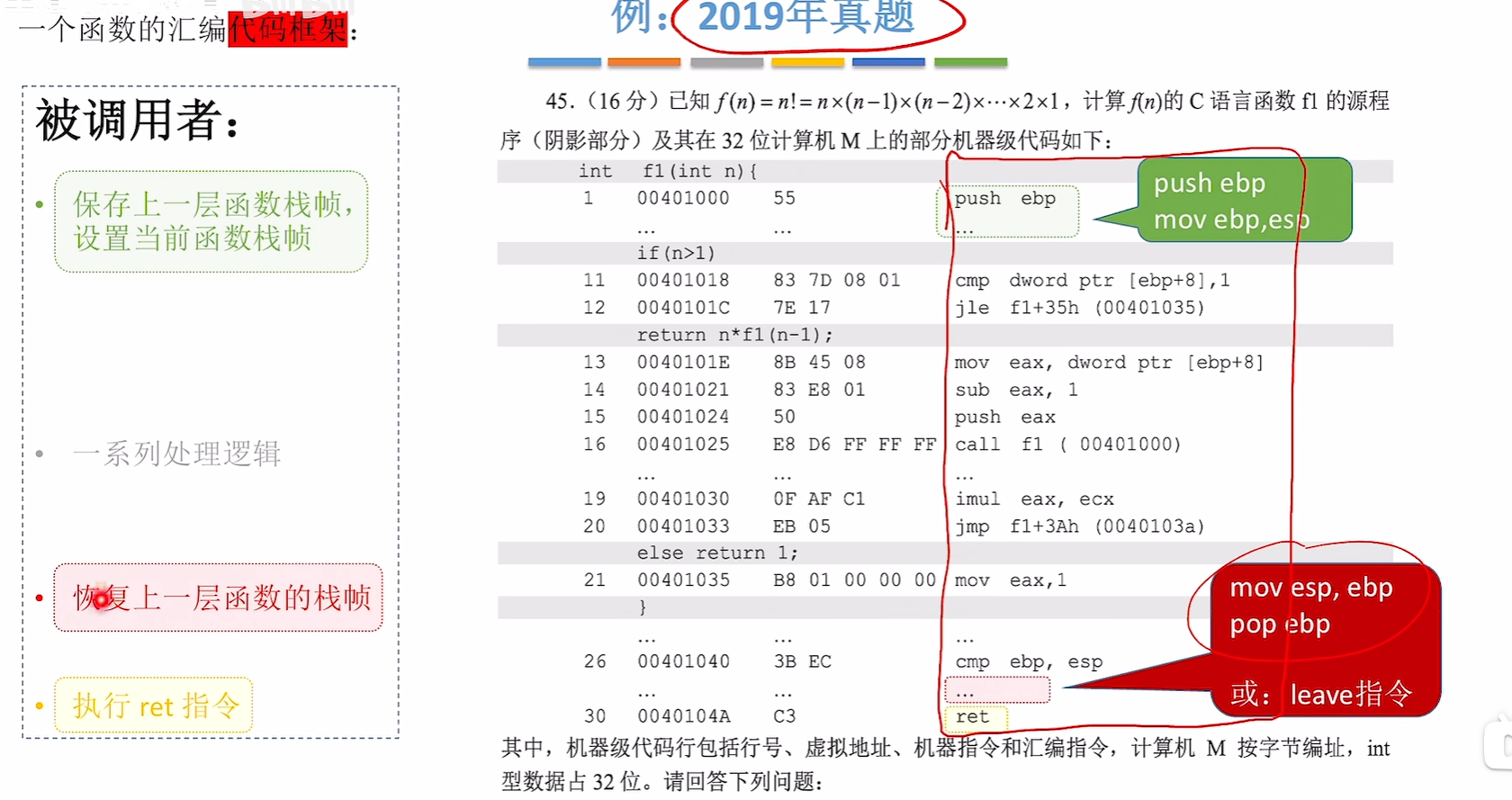
Task: Click the first blue bar under title
Action: [x=564, y=62]
